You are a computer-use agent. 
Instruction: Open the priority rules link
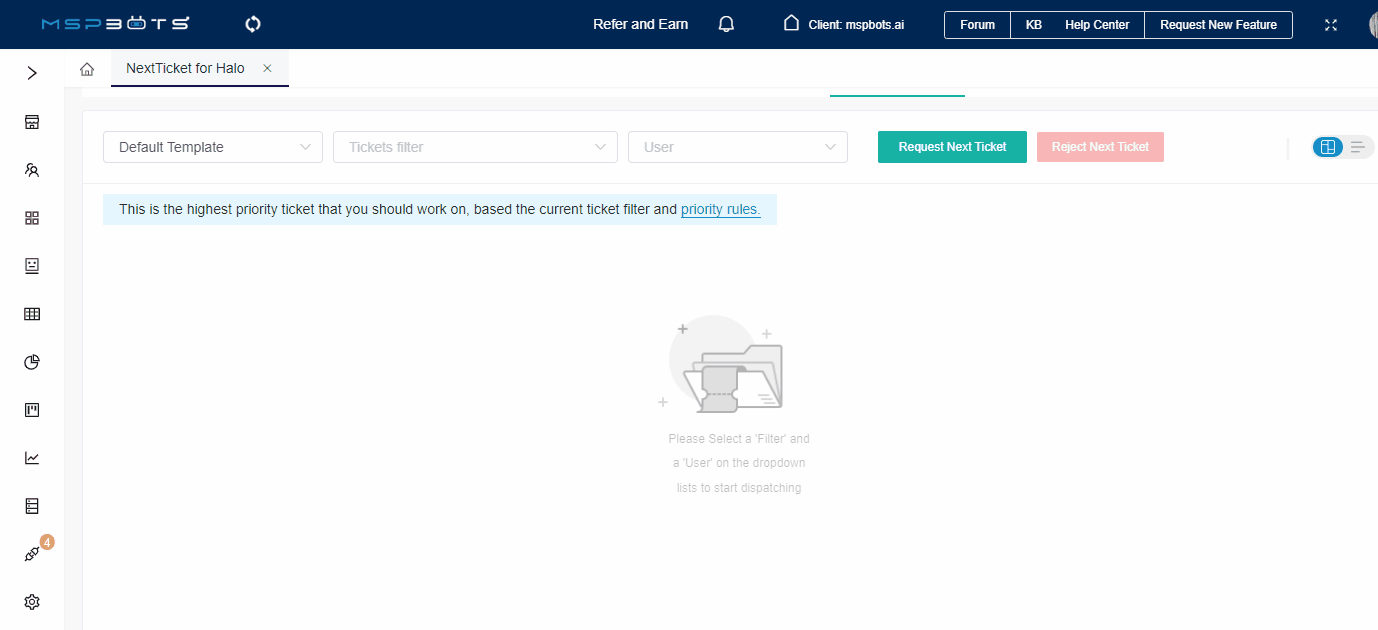pyautogui.click(x=720, y=209)
